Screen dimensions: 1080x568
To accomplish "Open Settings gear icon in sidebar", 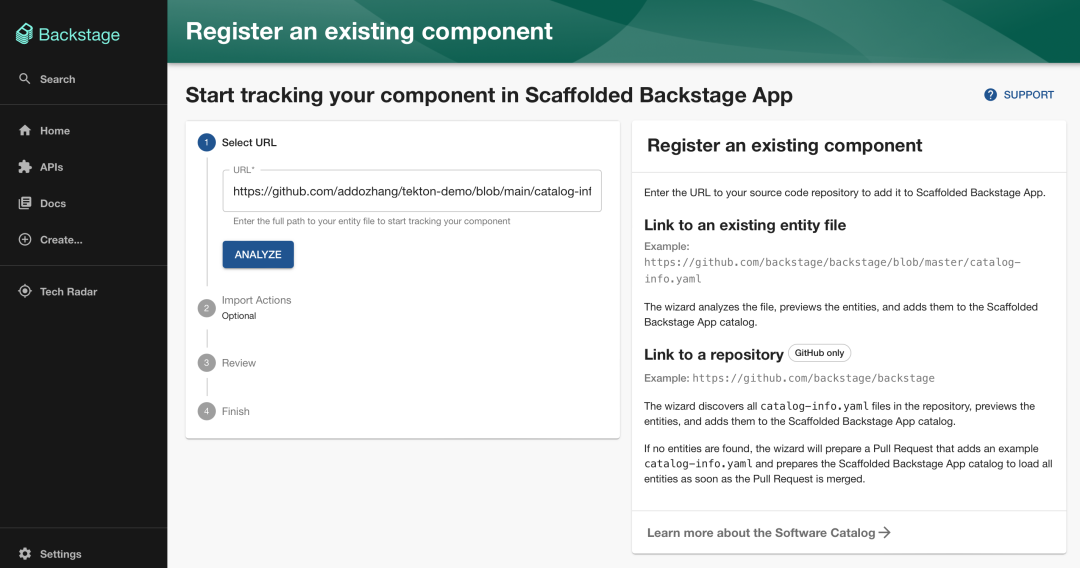I will [x=25, y=554].
